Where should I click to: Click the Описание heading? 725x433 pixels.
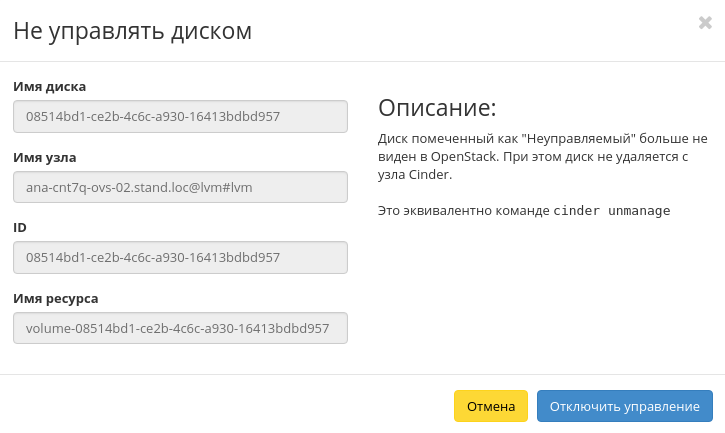tap(437, 108)
